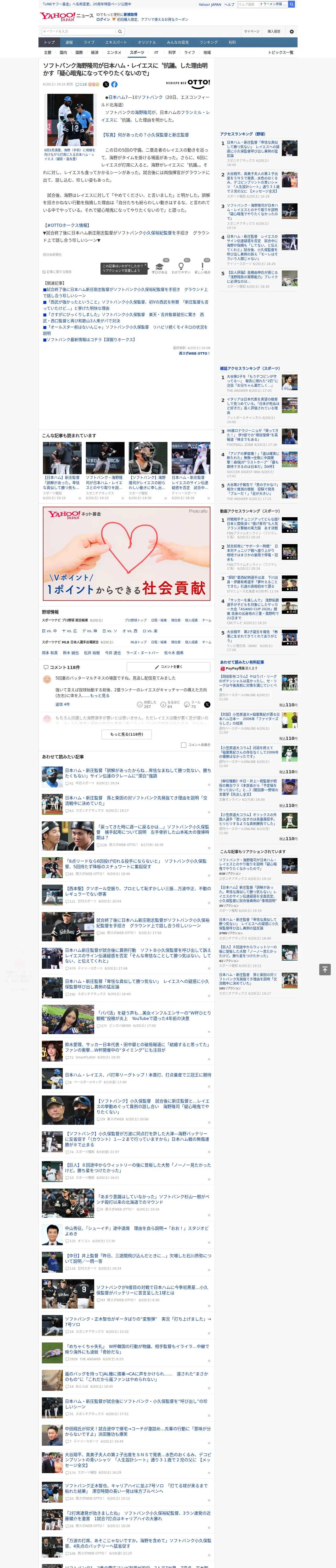Image resolution: width=336 pixels, height=1568 pixels.
Task: Click the 学びがある reaction icon
Action: tap(160, 267)
